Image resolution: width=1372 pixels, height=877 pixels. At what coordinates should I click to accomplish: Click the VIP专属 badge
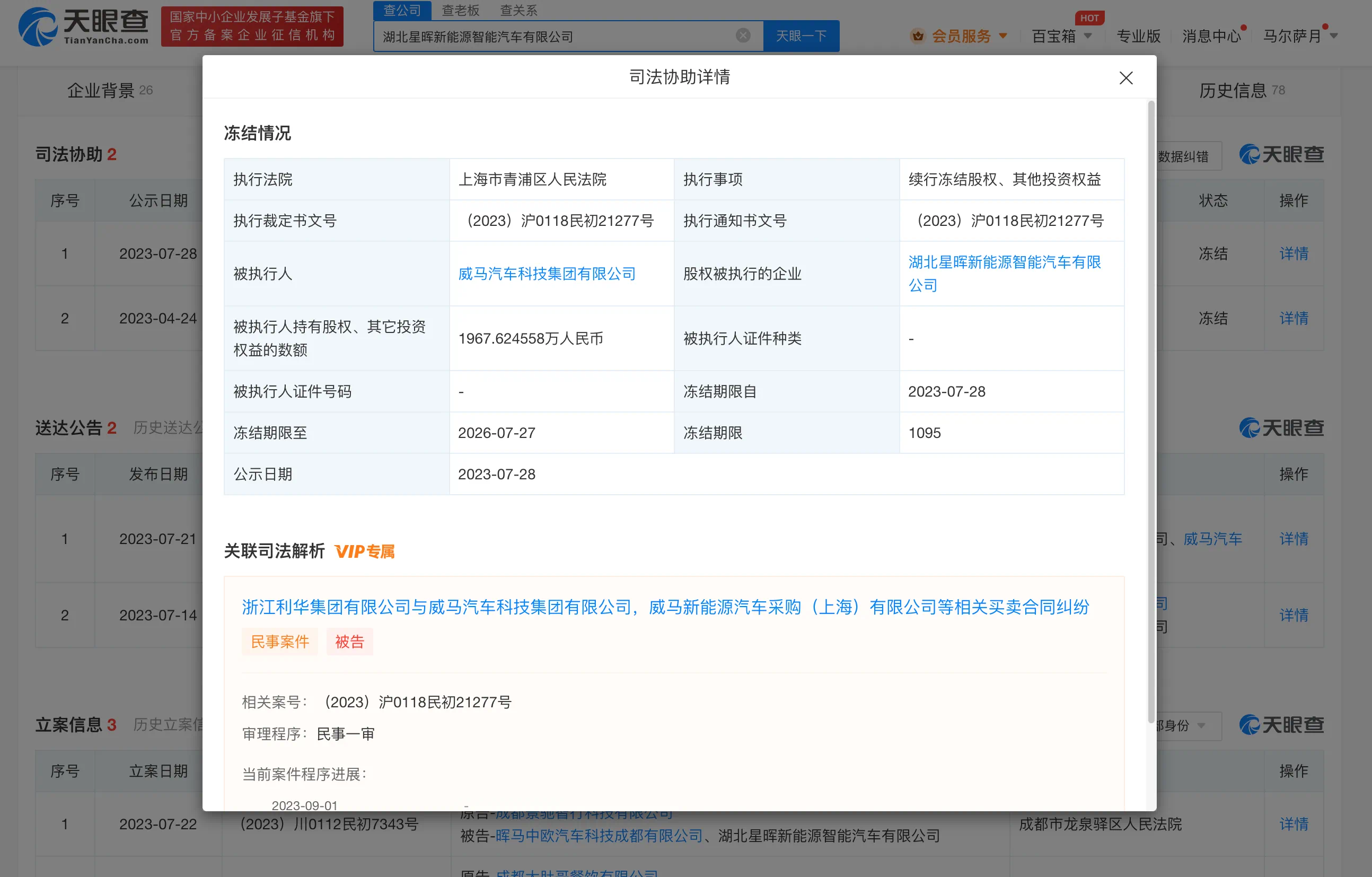[365, 551]
